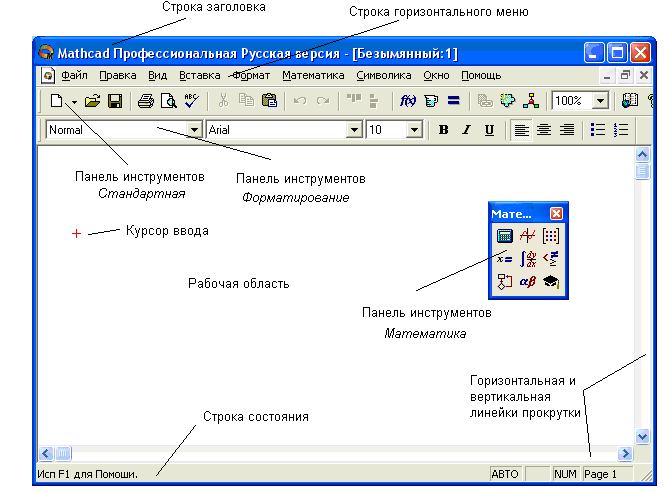Viewport: 666px width, 492px height.
Task: Click the horizontal scrollbar right arrow
Action: (625, 453)
